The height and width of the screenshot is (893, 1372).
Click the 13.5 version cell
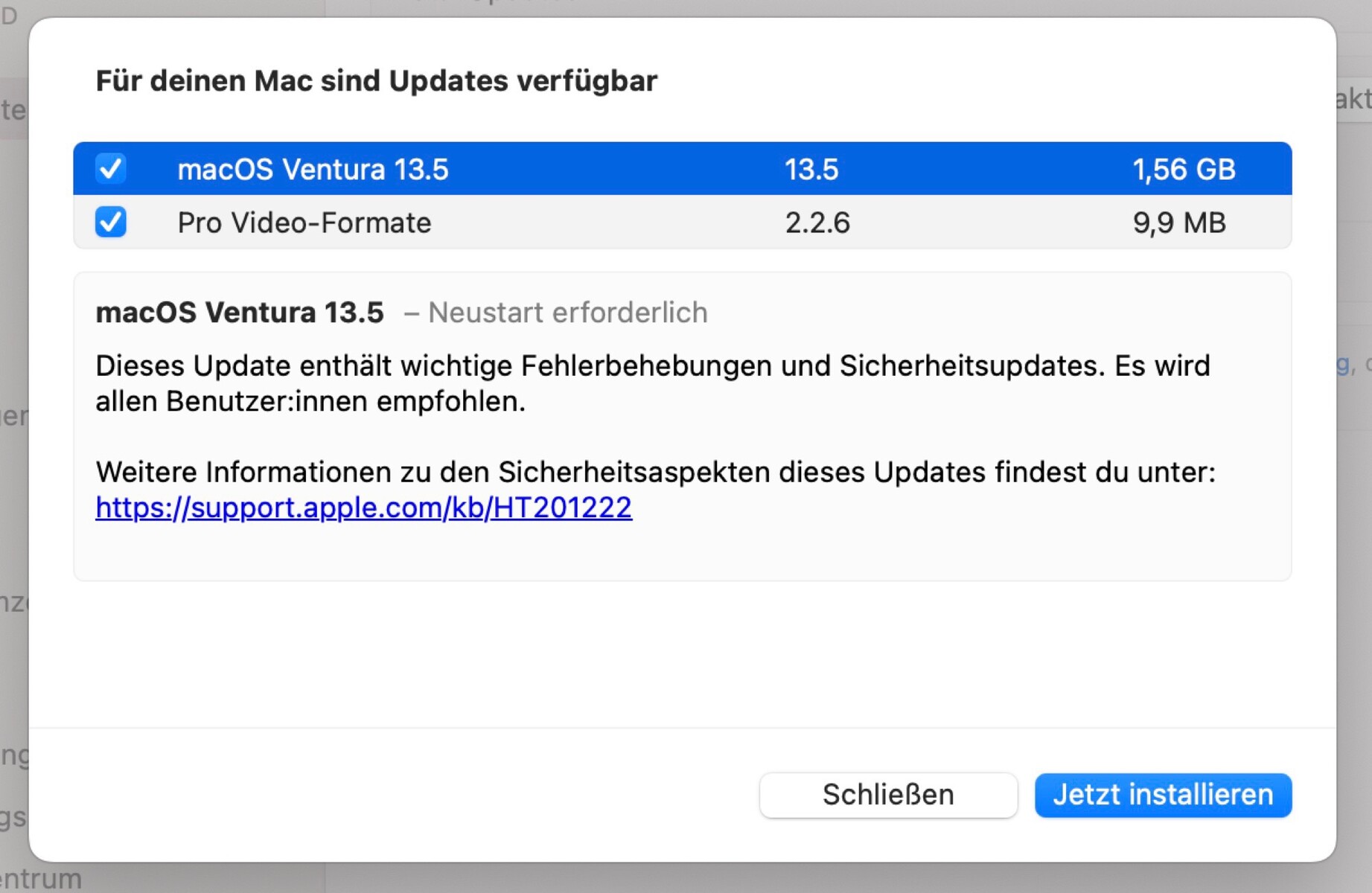(811, 170)
